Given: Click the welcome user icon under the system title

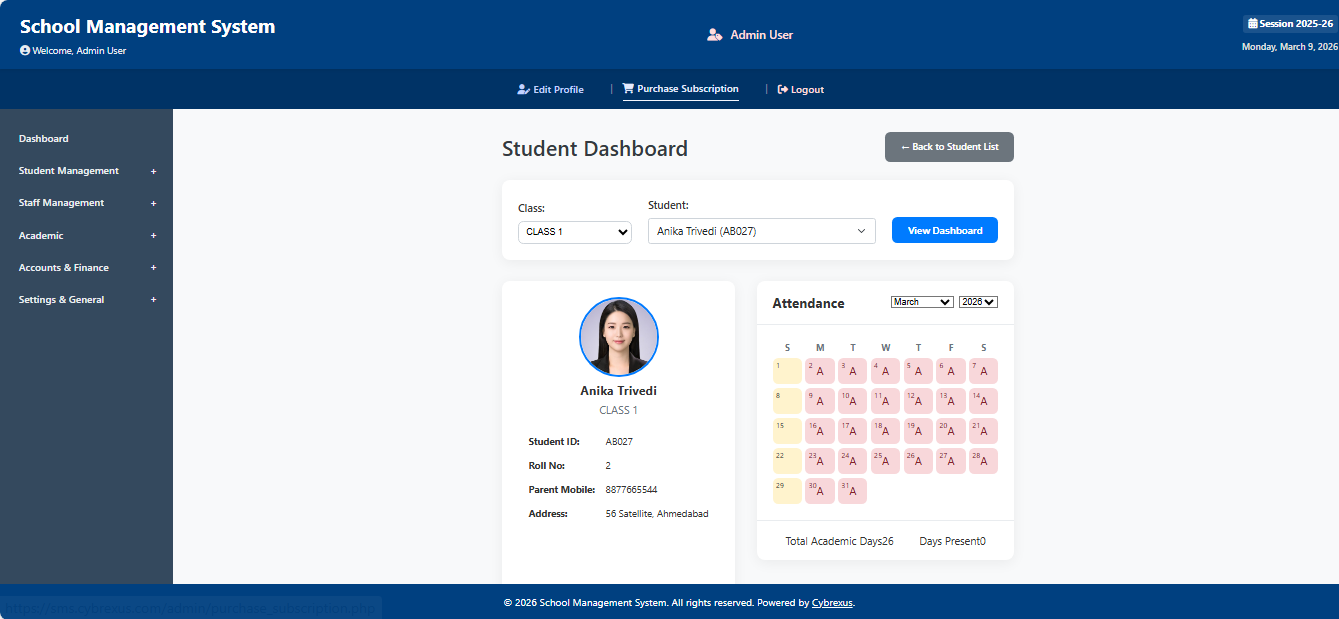Looking at the screenshot, I should (x=24, y=50).
